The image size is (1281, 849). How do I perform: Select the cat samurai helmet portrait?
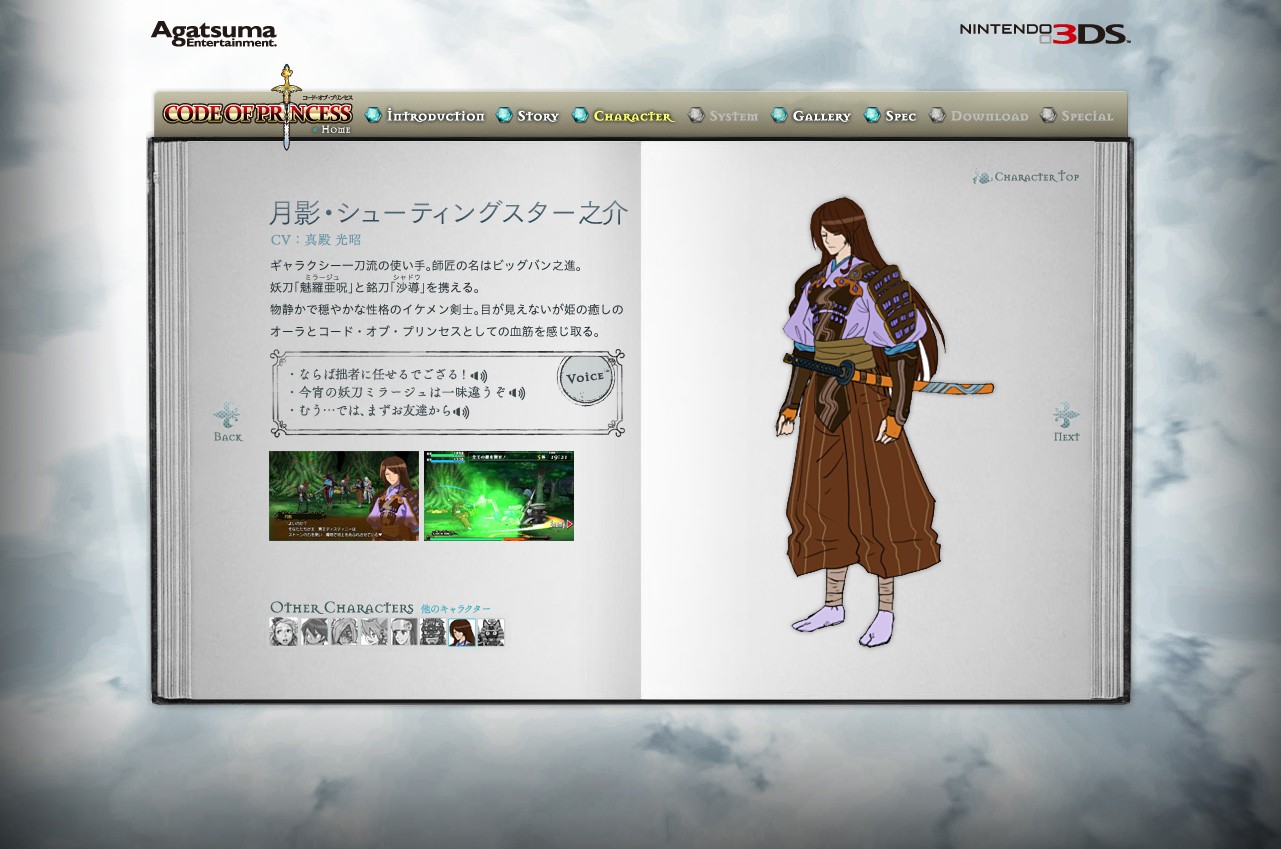[x=491, y=632]
